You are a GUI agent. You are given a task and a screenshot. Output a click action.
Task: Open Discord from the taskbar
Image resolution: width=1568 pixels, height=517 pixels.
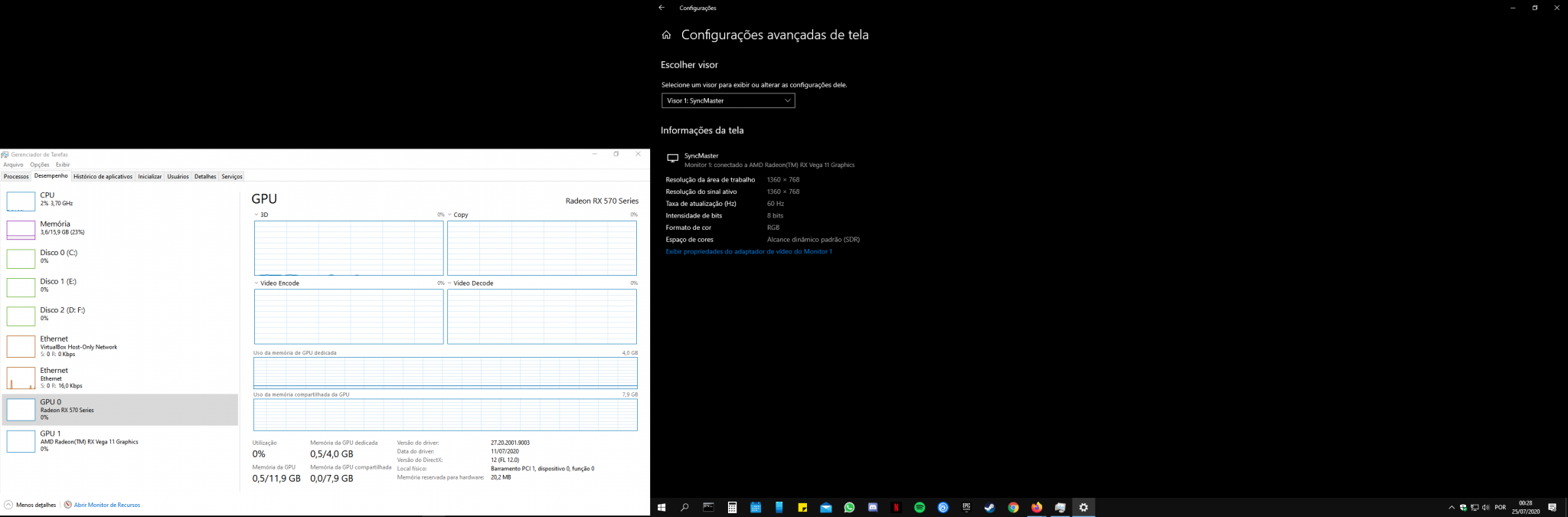873,507
